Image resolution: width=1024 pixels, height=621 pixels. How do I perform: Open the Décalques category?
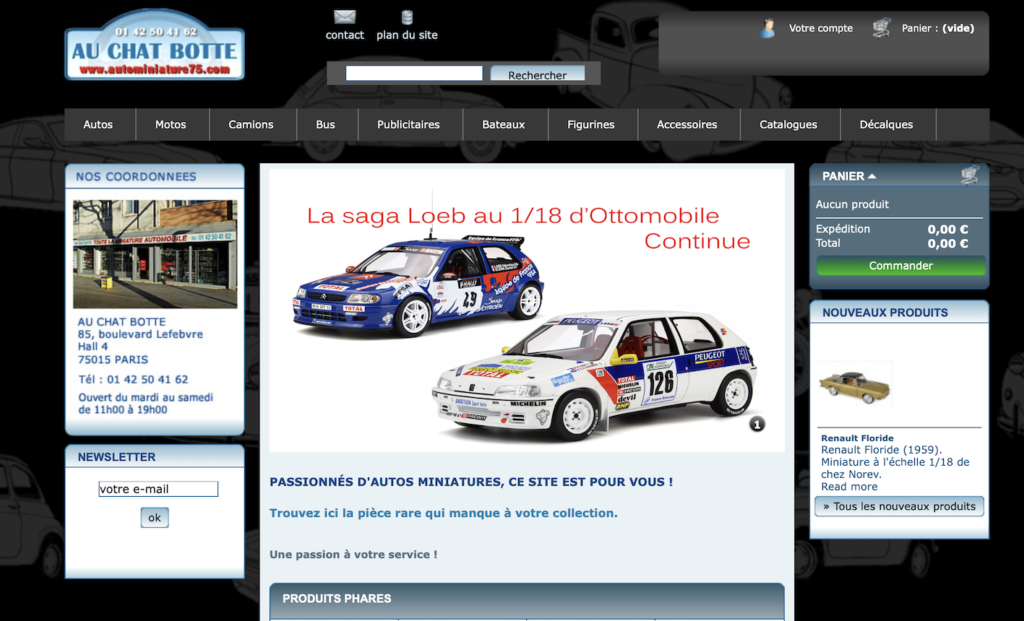(886, 125)
